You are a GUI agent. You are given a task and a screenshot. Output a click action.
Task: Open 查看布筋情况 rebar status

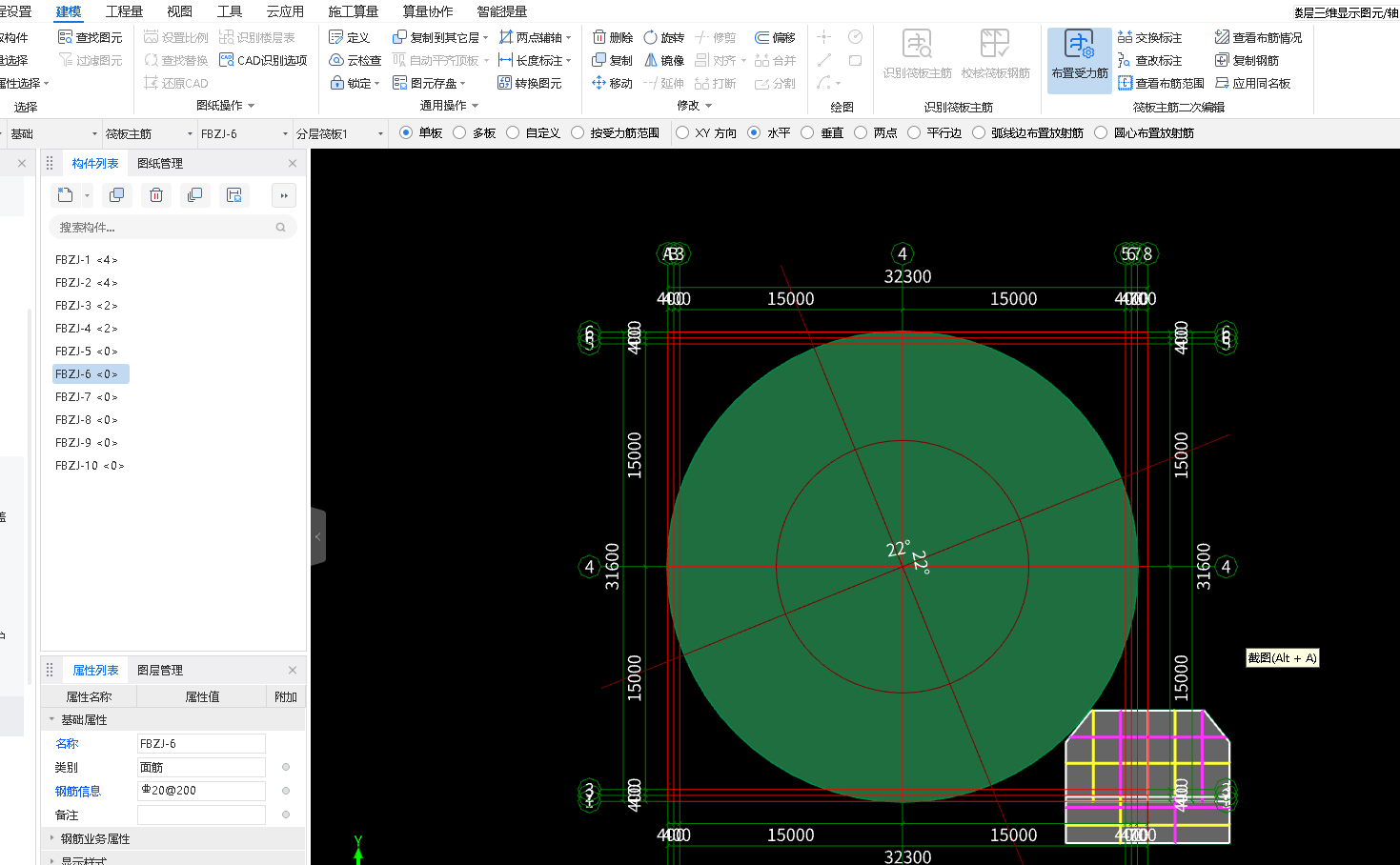tap(1258, 37)
